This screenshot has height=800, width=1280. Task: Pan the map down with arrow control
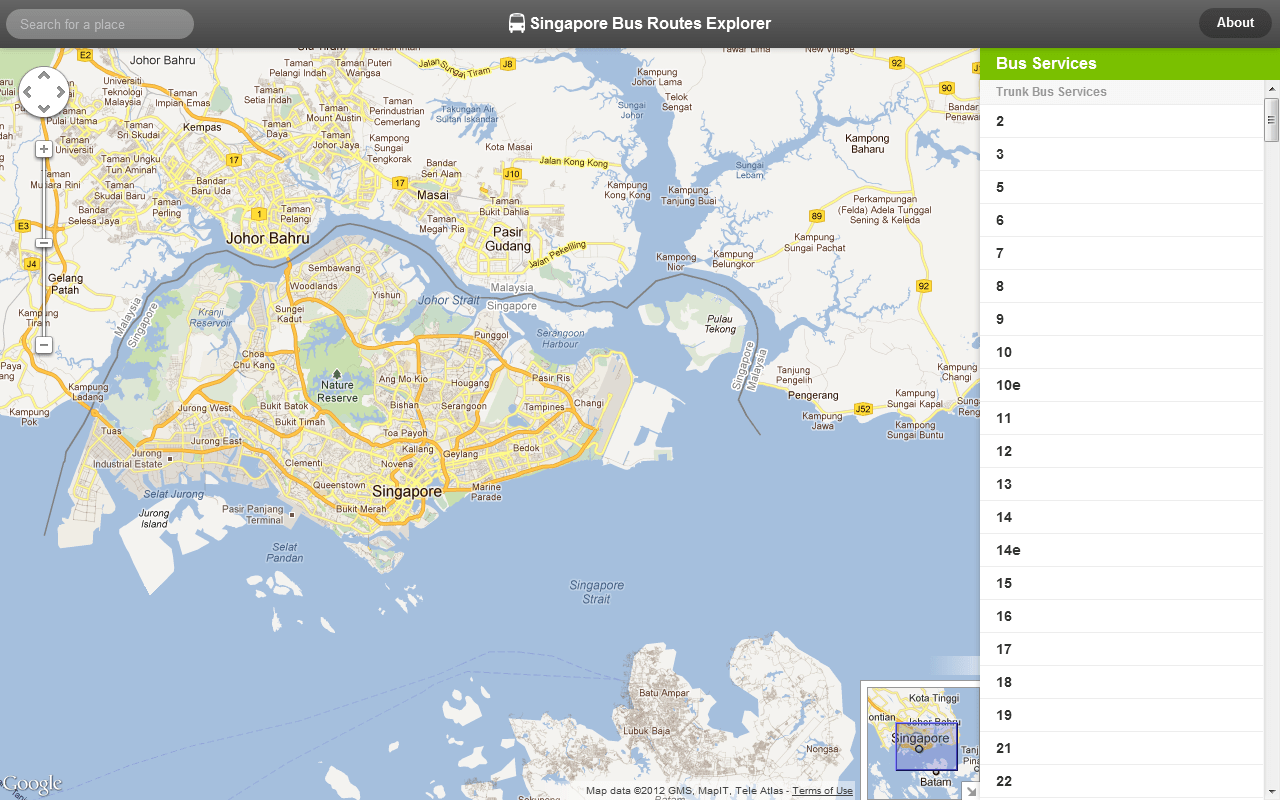44,108
